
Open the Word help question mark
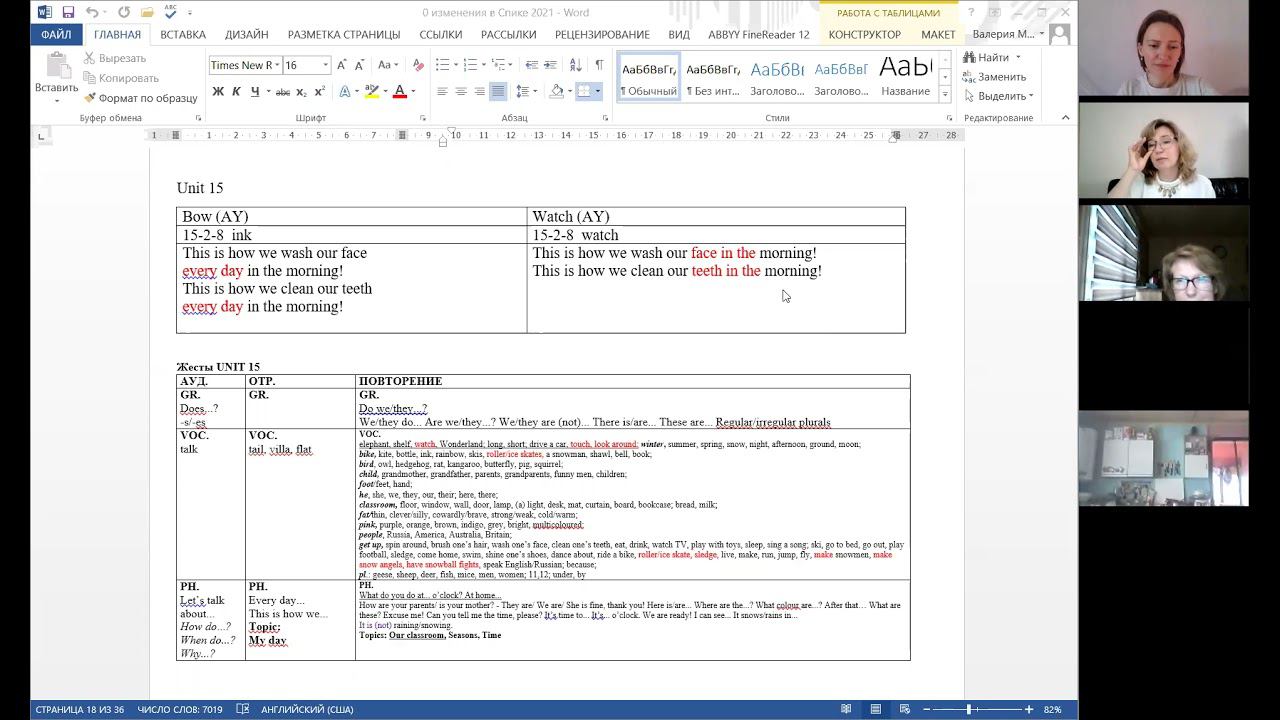pos(971,13)
